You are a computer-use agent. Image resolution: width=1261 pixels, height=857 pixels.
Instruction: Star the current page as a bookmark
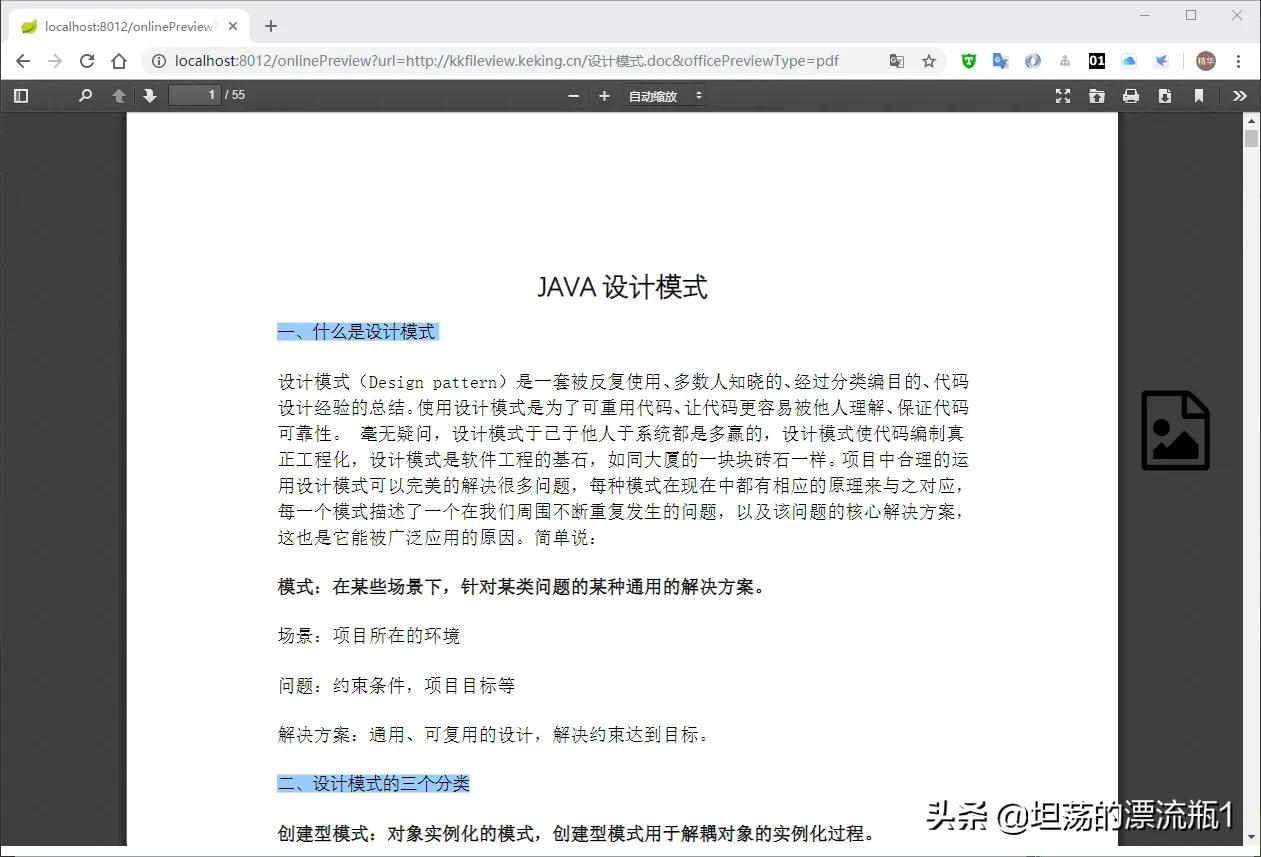pos(929,61)
